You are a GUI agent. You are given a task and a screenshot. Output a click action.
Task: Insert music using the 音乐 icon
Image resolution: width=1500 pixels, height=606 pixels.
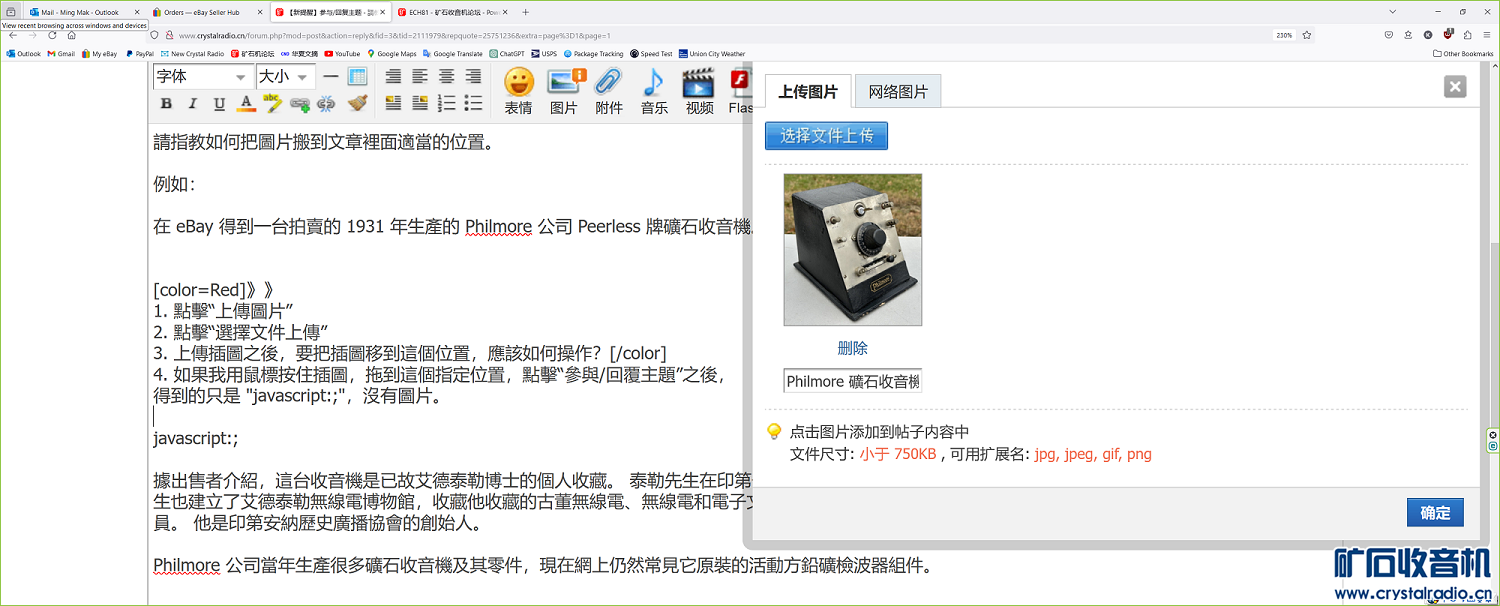(654, 91)
